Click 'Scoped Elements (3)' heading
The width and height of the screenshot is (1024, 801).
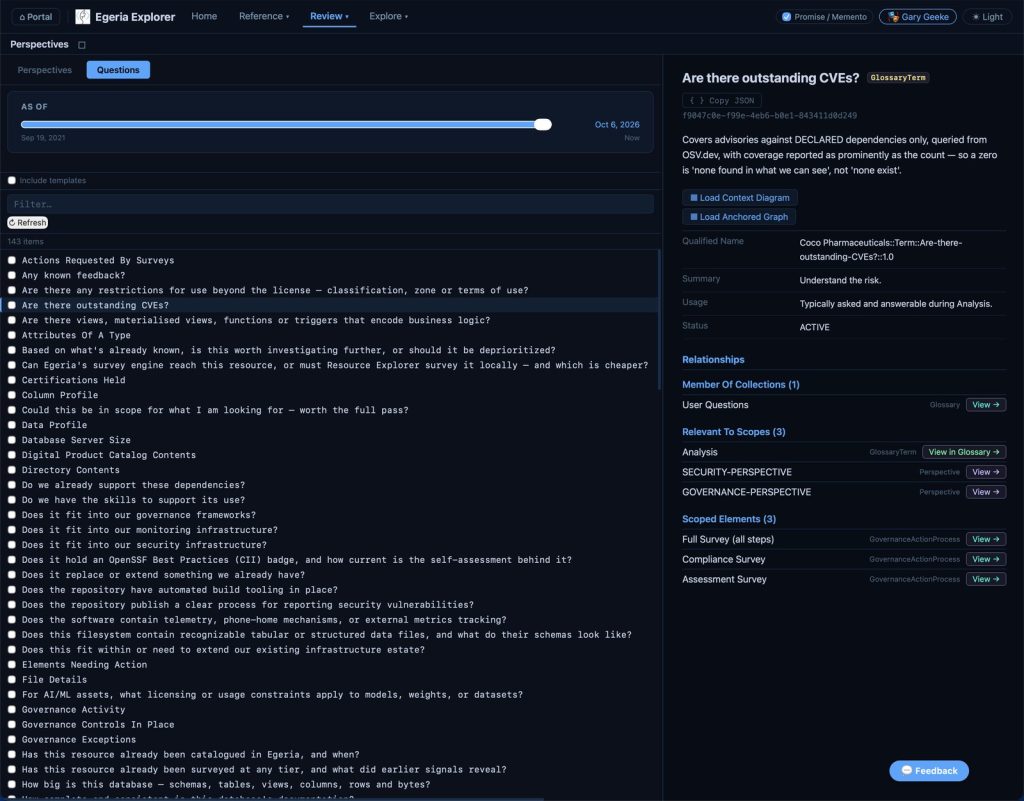click(x=729, y=519)
